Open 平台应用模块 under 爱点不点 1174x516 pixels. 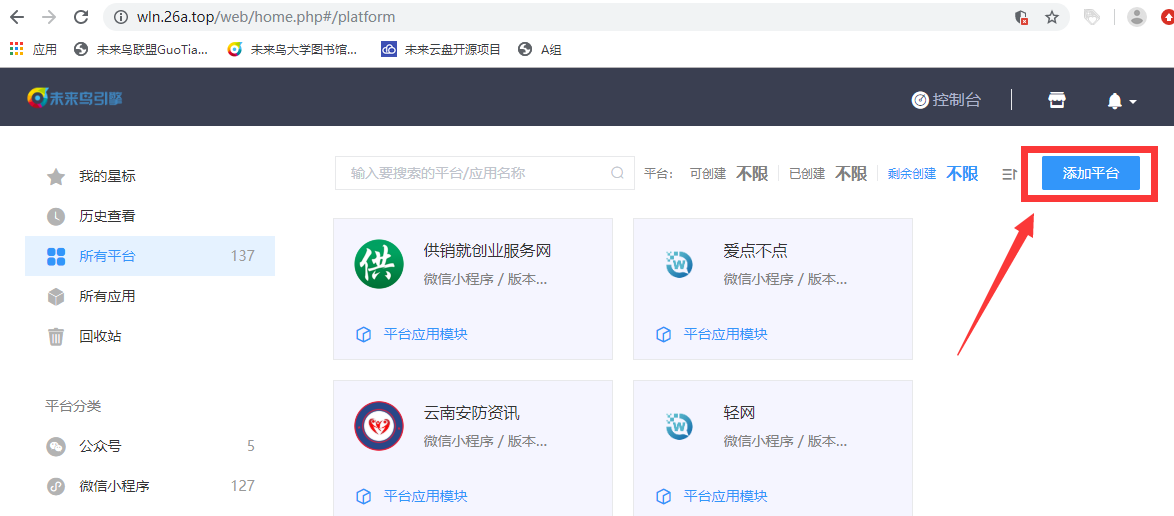(x=725, y=334)
